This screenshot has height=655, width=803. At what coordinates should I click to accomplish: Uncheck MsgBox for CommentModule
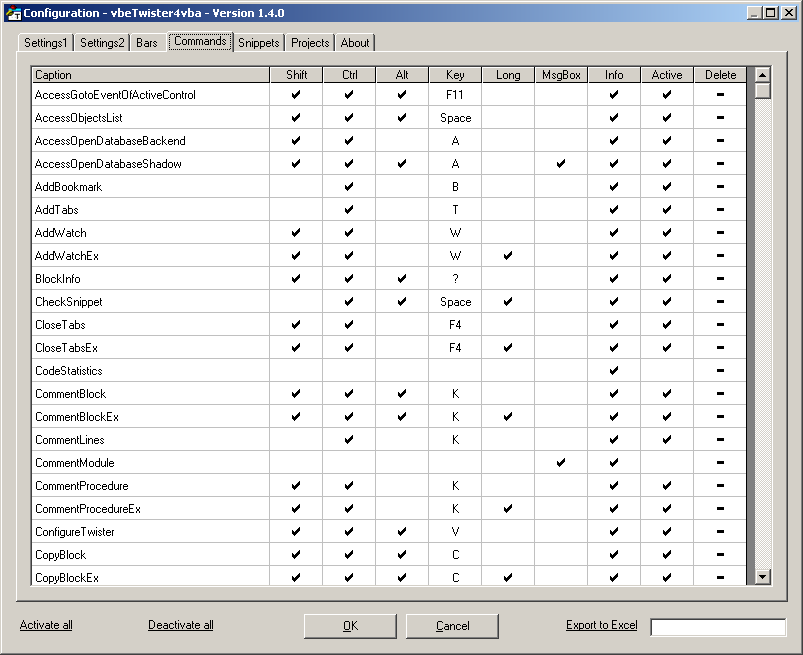pos(561,462)
